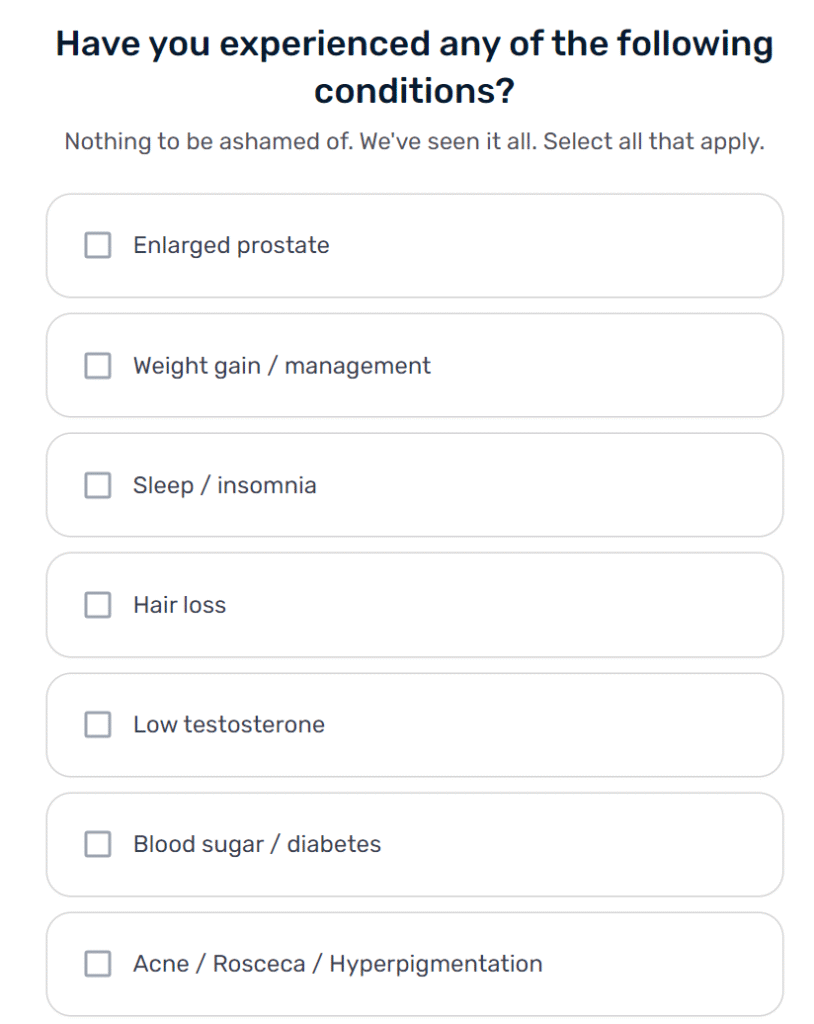The height and width of the screenshot is (1024, 814).
Task: Click the 'Acne / Rosceca / Hyperpigmentation' label text
Action: (x=338, y=964)
